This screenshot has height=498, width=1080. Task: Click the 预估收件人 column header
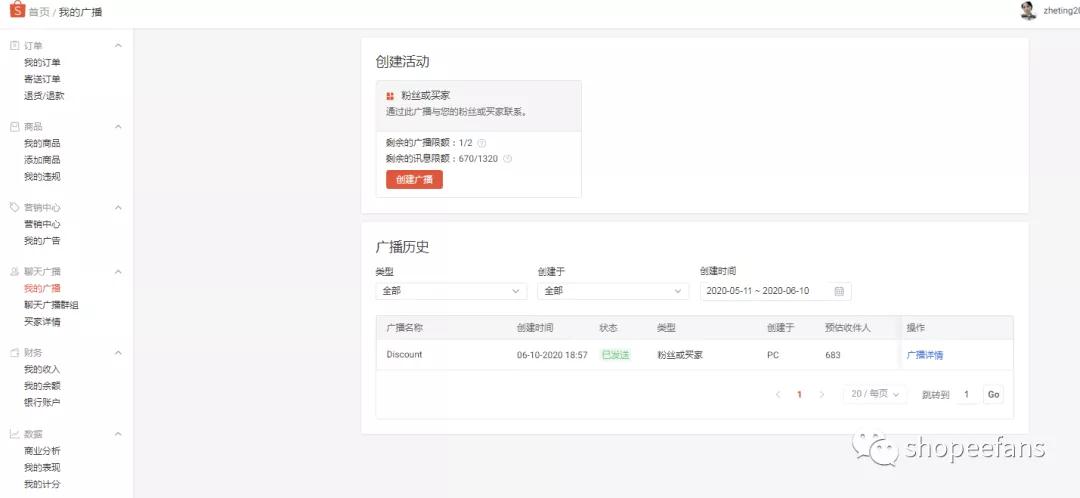pyautogui.click(x=847, y=328)
